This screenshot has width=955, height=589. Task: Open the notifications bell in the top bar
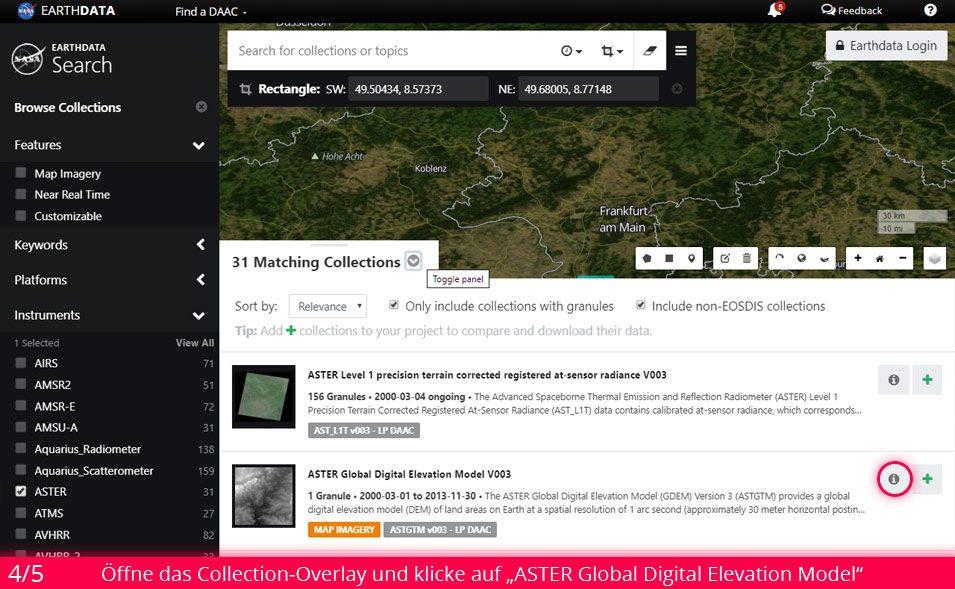click(x=775, y=10)
